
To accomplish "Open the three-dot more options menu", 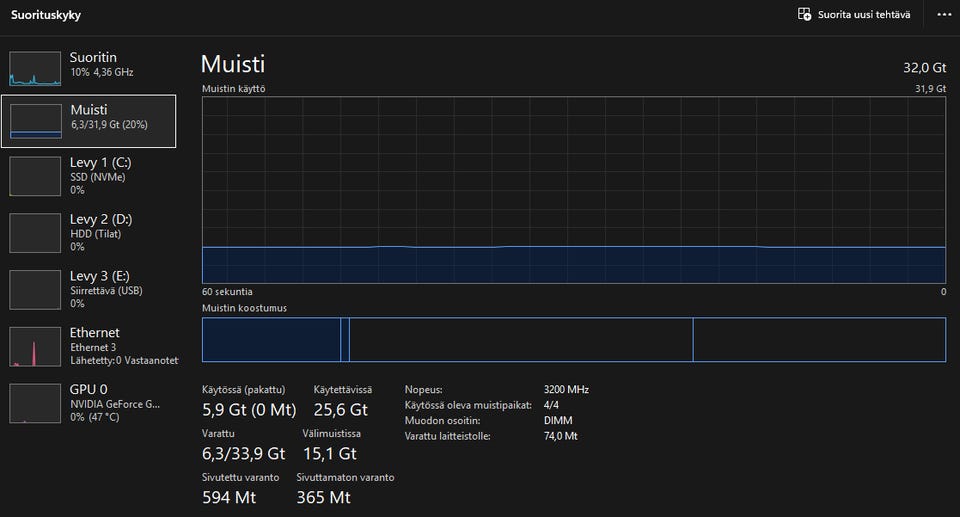I will (944, 15).
